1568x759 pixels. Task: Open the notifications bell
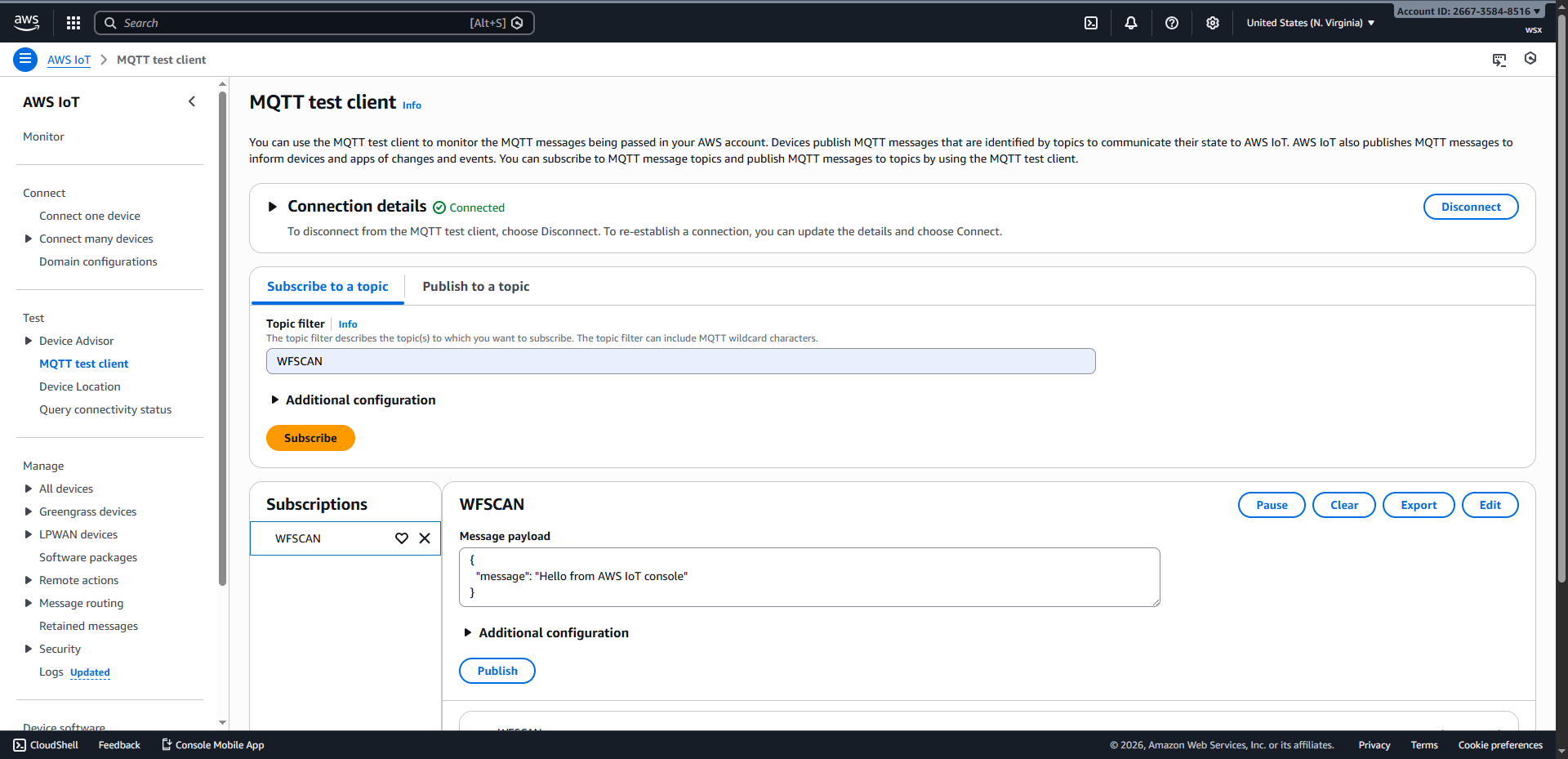pyautogui.click(x=1131, y=23)
